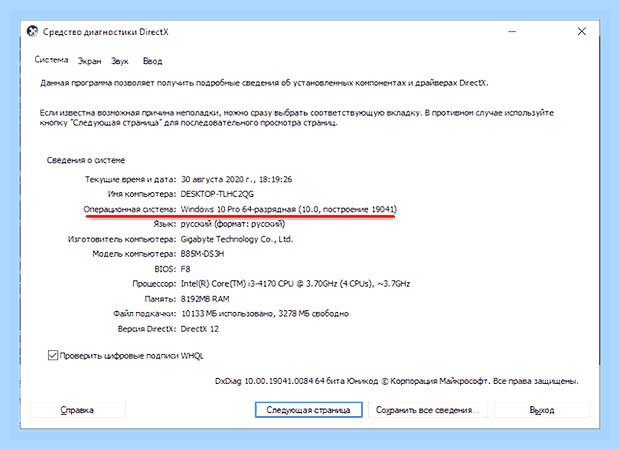Image resolution: width=620 pixels, height=449 pixels.
Task: Open the Звук tab
Action: point(120,61)
